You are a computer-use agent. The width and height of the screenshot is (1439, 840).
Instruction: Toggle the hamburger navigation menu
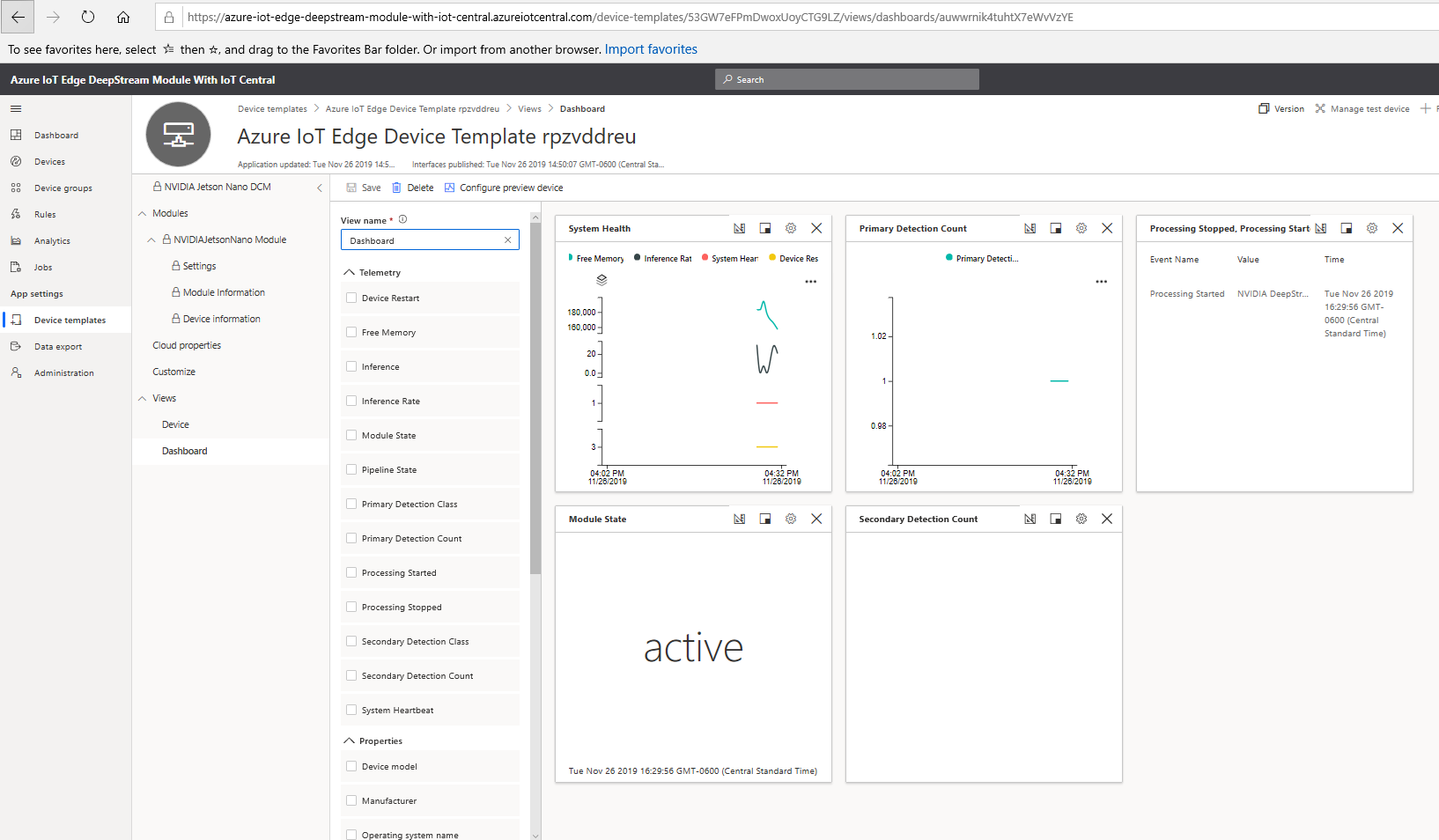16,109
